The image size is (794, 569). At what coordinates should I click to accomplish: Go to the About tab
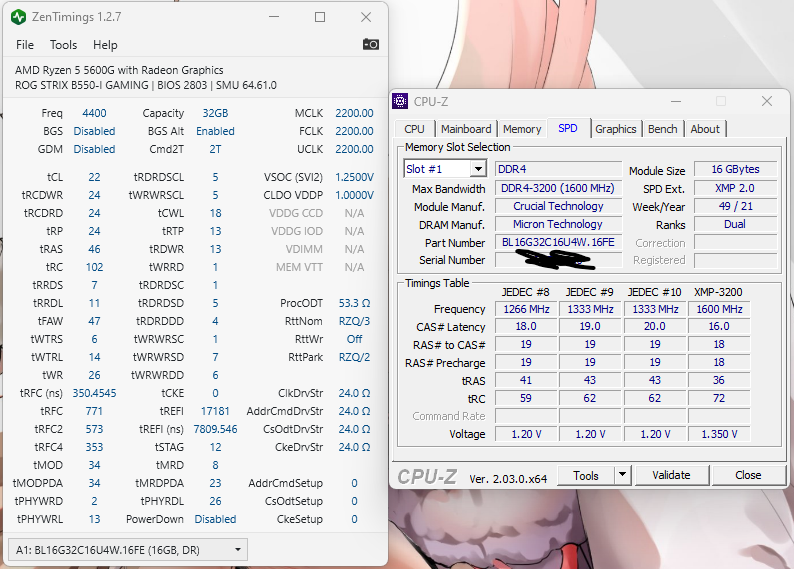point(705,129)
